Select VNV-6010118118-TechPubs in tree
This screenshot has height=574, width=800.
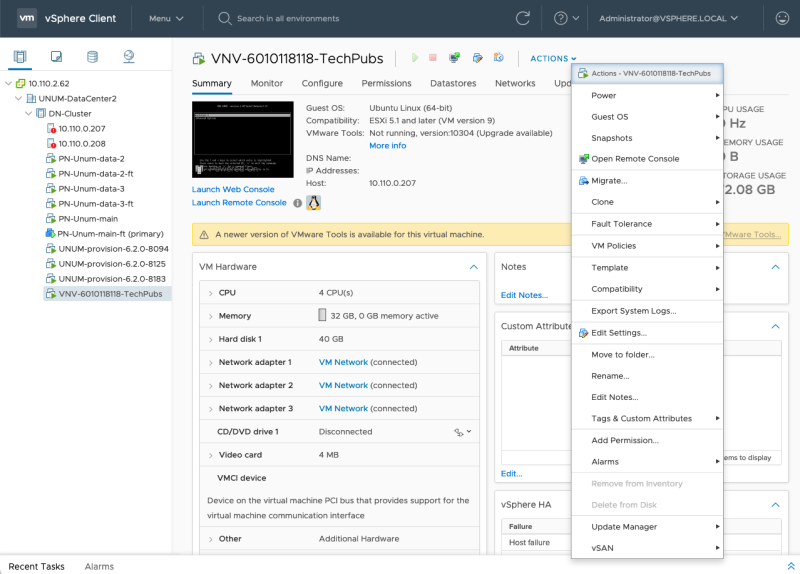(108, 294)
